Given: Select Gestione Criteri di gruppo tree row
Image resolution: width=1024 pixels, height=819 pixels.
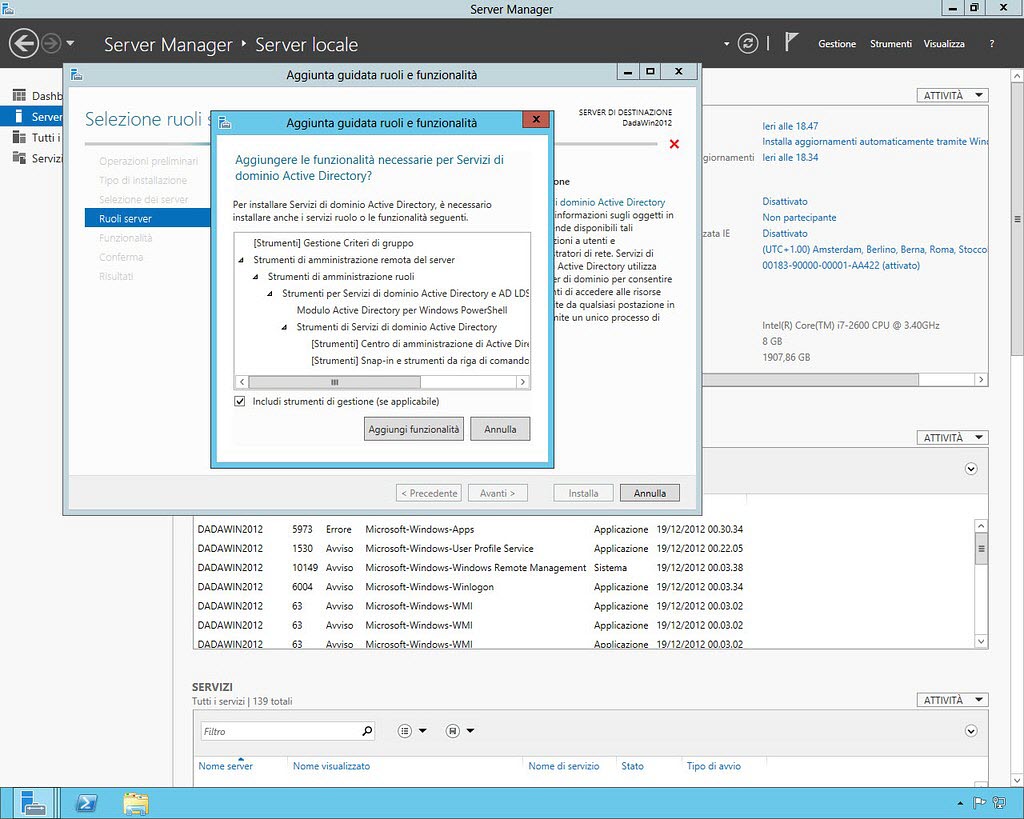Looking at the screenshot, I should coord(333,243).
